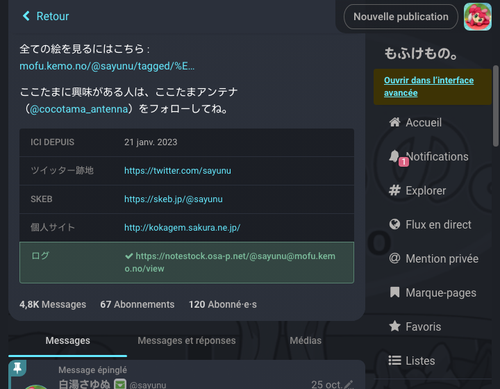The width and height of the screenshot is (500, 389).
Task: Click the pencil edited icon near 25 oct.
Action: point(348,384)
